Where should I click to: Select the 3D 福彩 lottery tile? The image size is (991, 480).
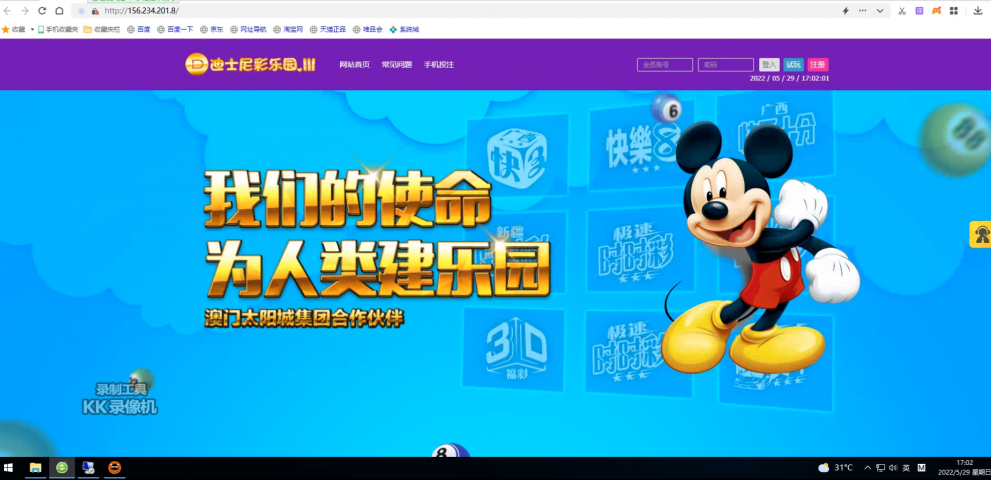point(514,349)
